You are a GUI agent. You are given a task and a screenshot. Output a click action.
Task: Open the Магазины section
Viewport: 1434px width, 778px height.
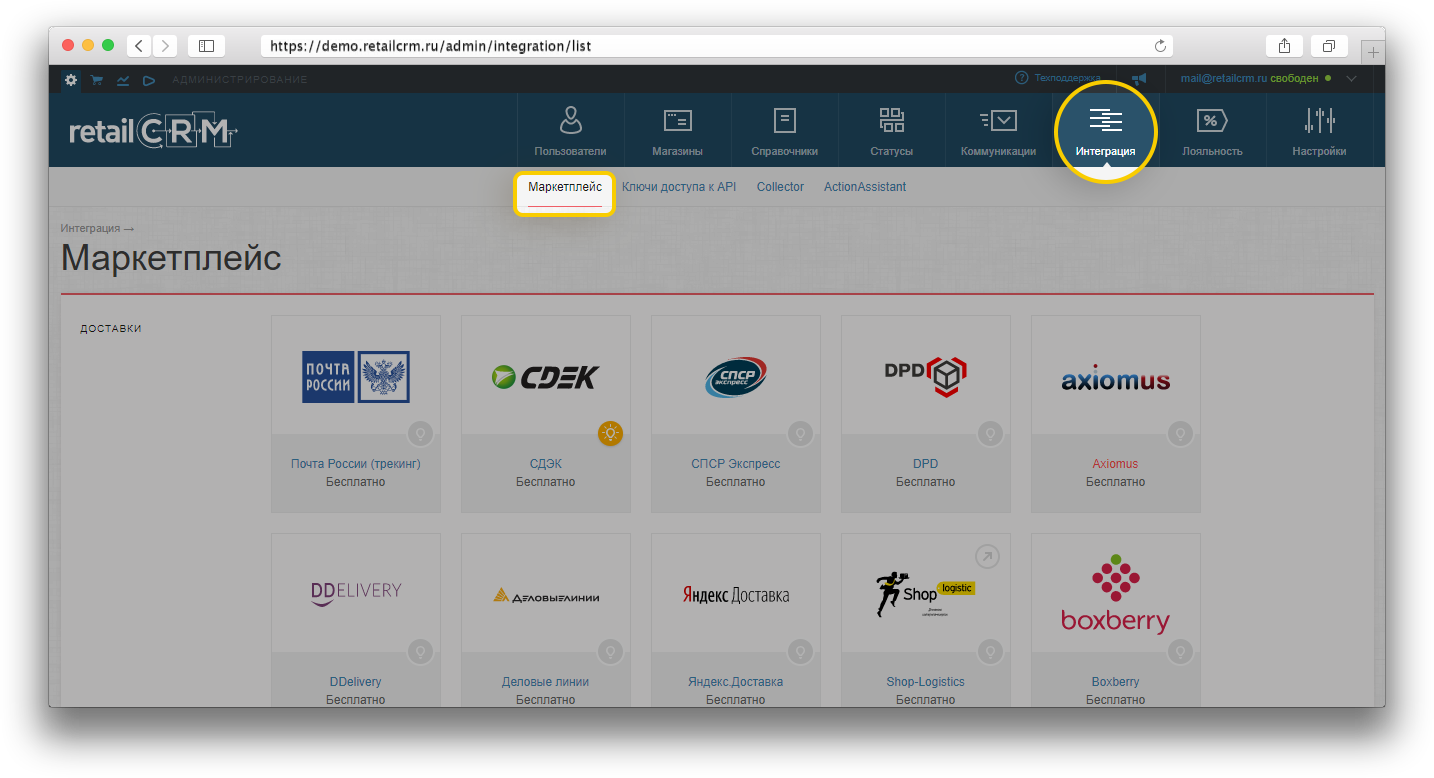click(677, 131)
